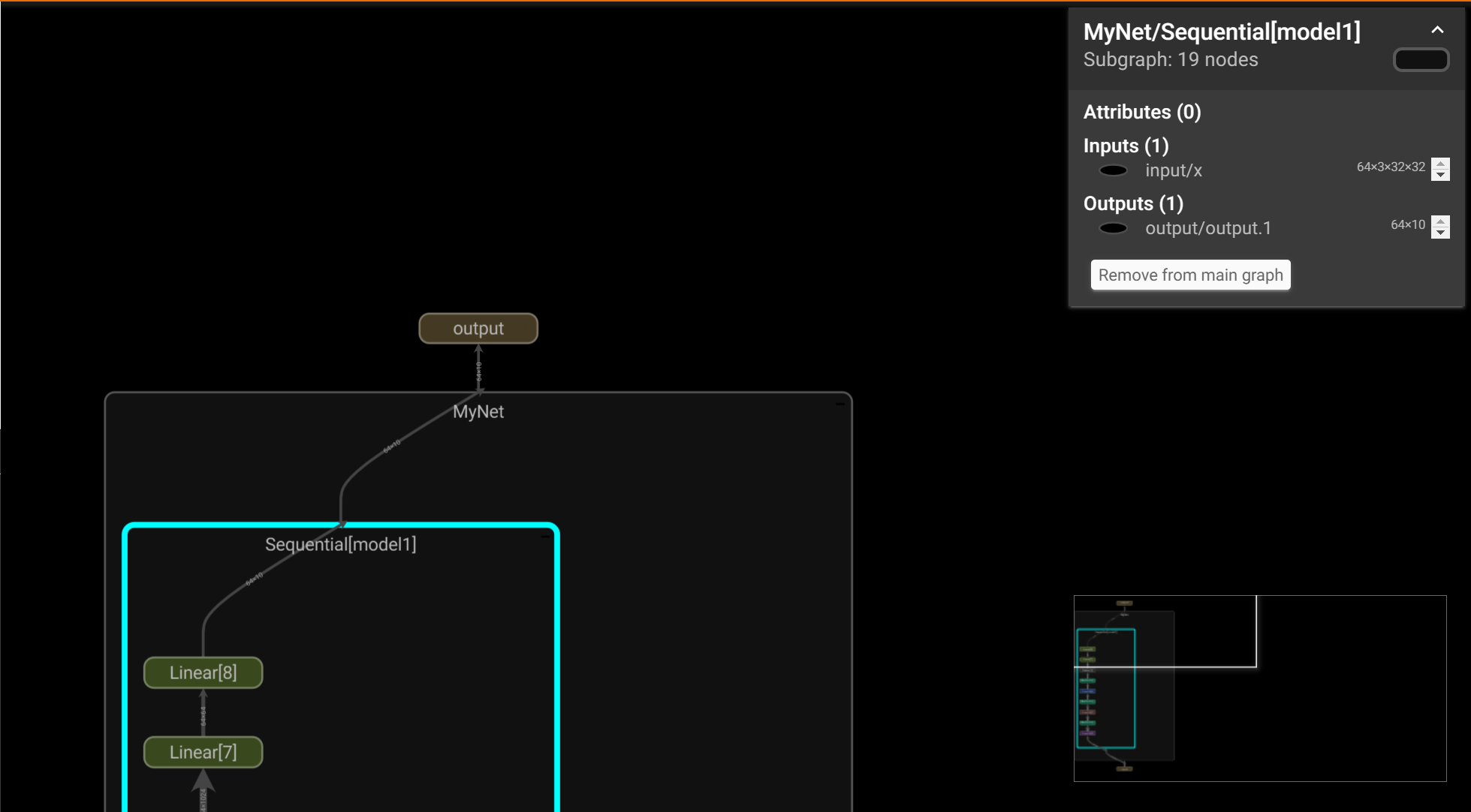Select the Linear[8] node

pyautogui.click(x=203, y=672)
